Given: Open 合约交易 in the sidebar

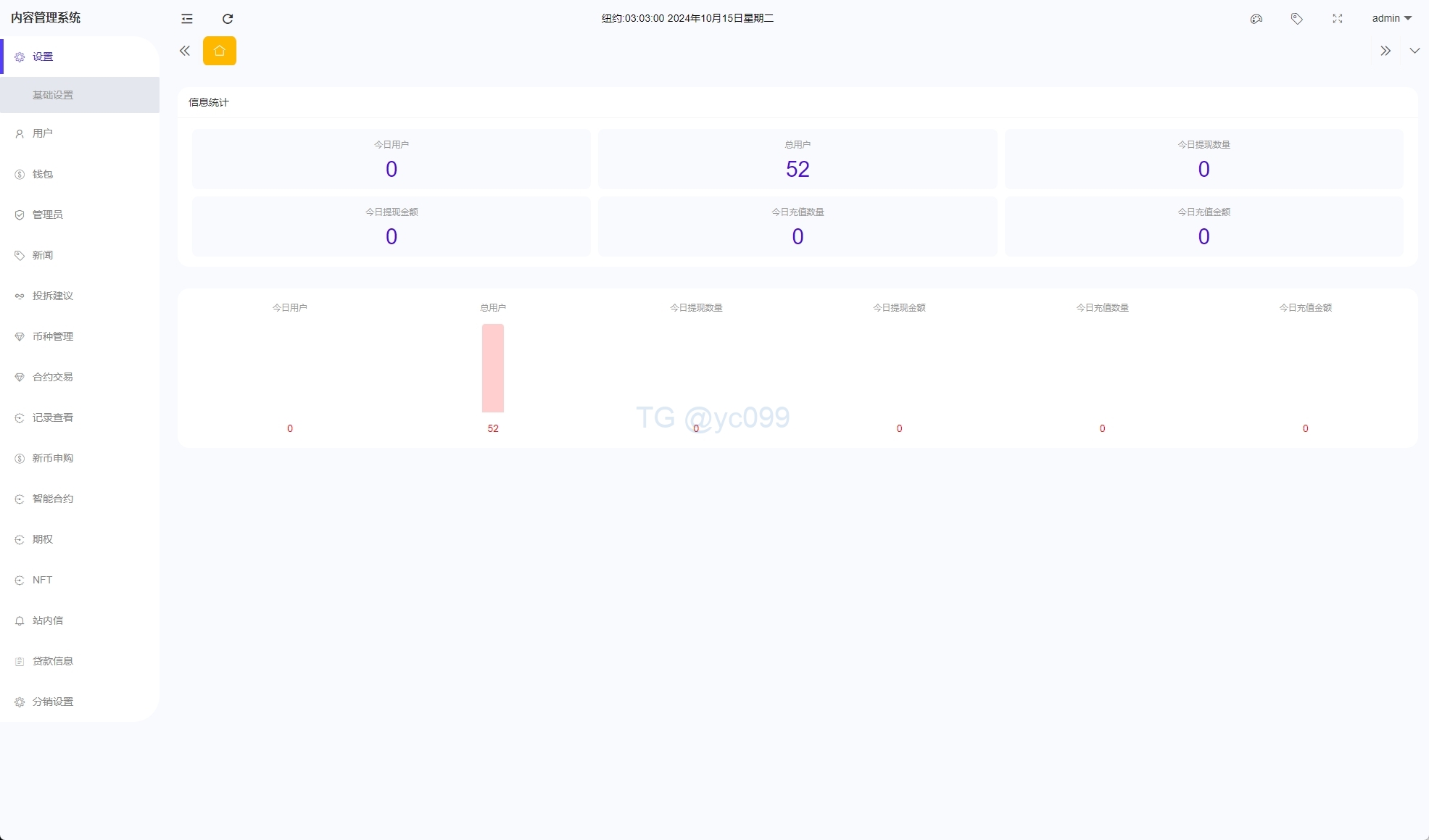Looking at the screenshot, I should click(x=53, y=377).
